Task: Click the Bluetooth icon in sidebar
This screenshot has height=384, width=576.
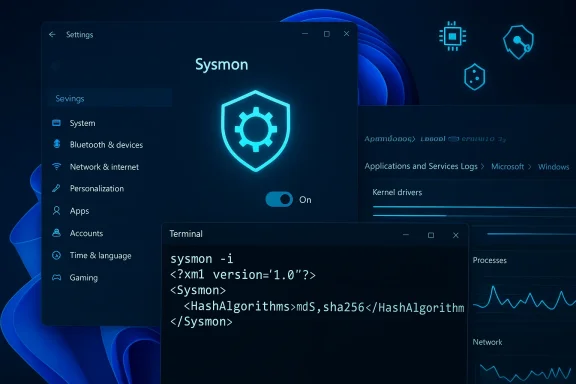Action: (57, 144)
